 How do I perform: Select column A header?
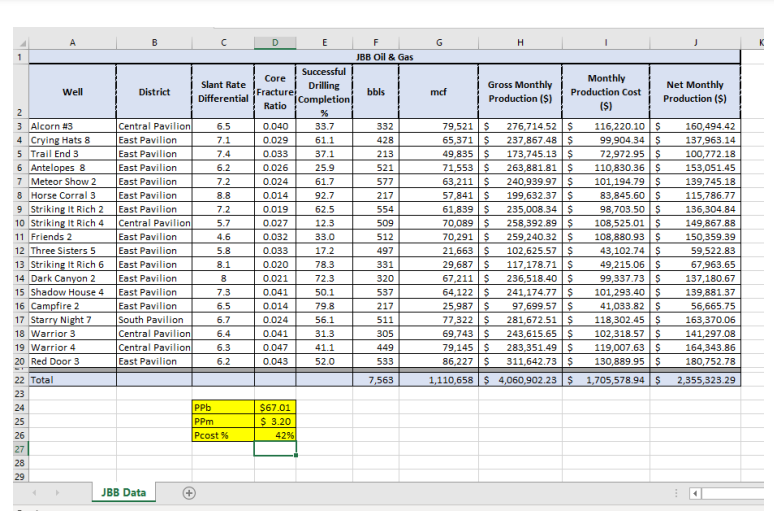tap(73, 43)
